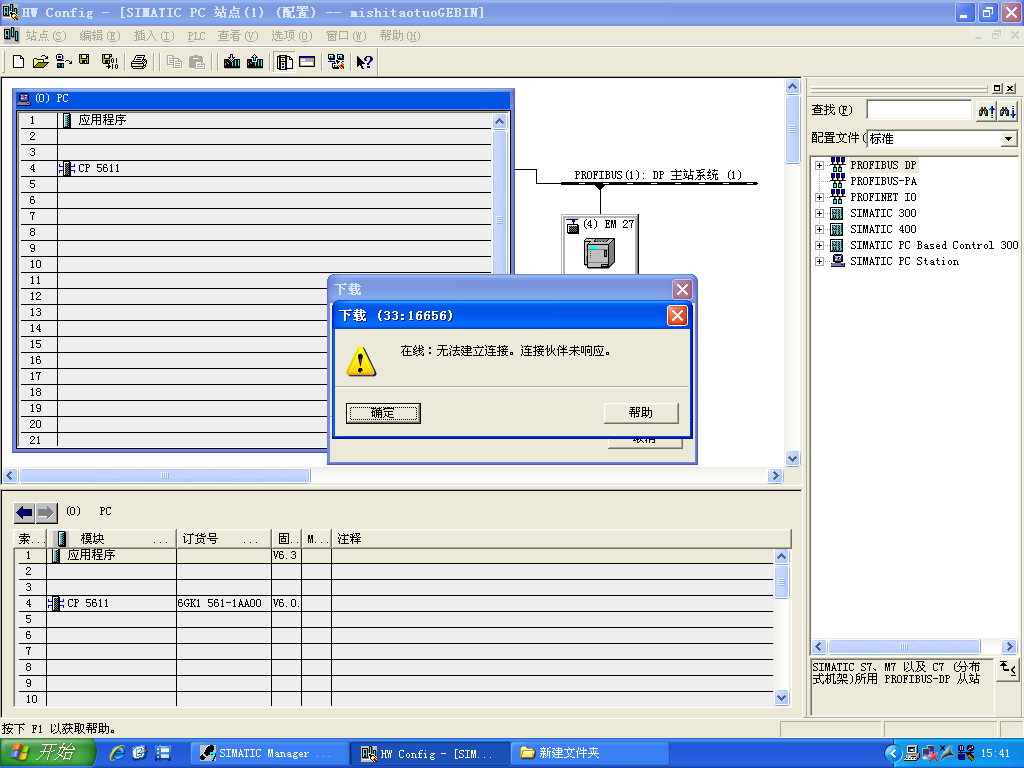
Task: Close the 下载 (33:16656) error dialog
Action: click(677, 316)
